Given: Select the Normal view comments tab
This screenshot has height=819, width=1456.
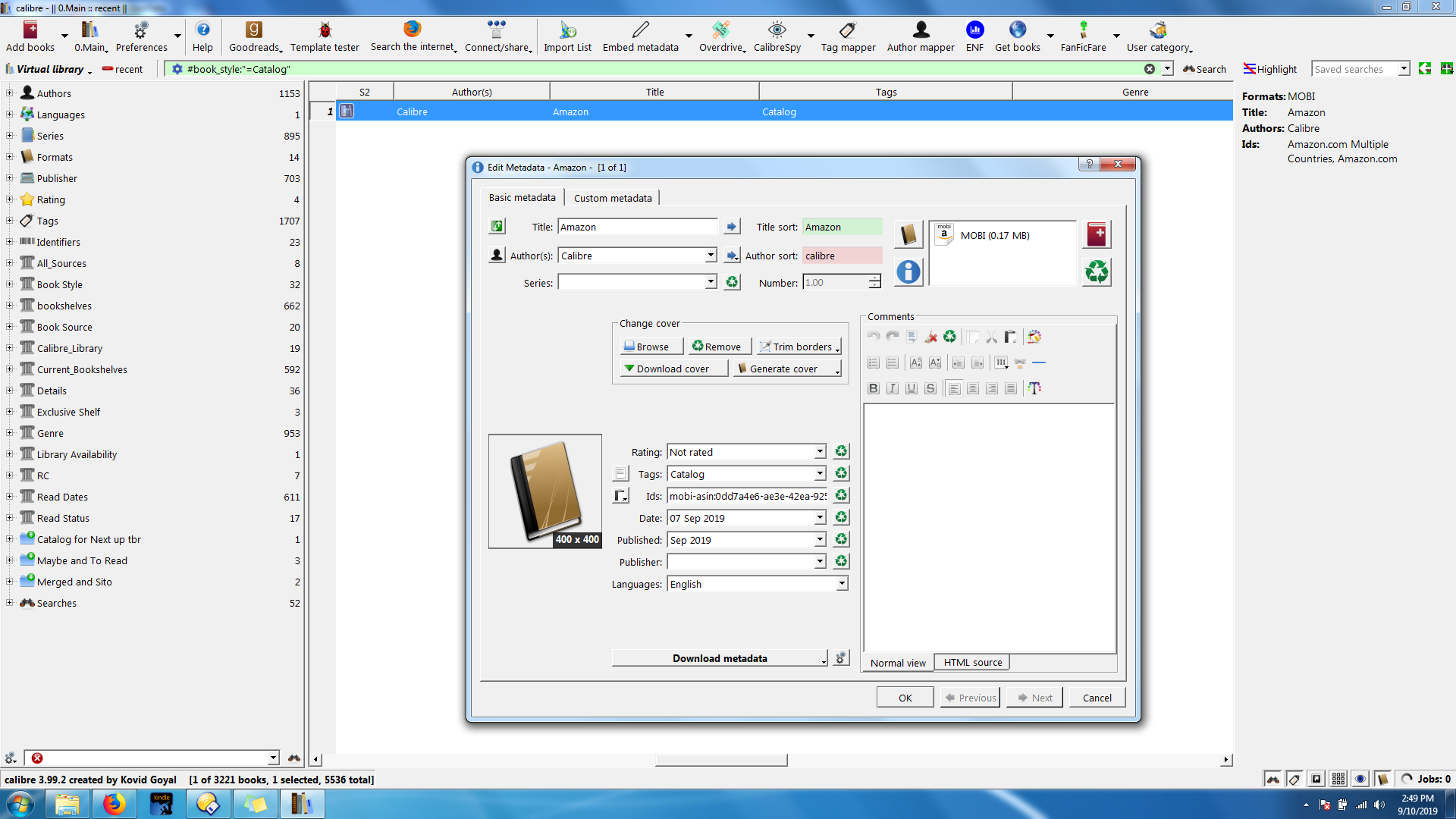Looking at the screenshot, I should coord(898,663).
